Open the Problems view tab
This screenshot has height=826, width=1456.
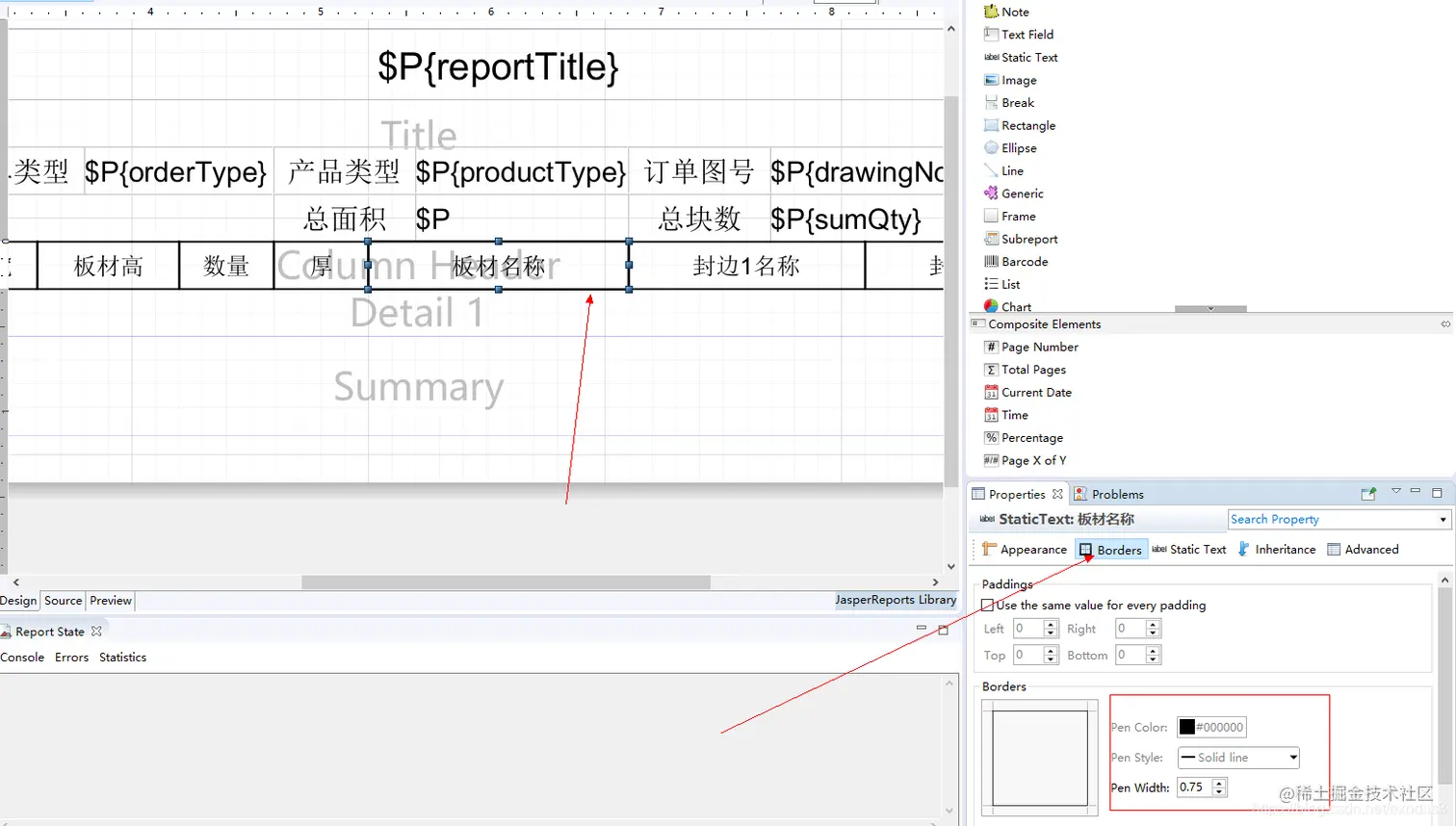coord(1108,495)
